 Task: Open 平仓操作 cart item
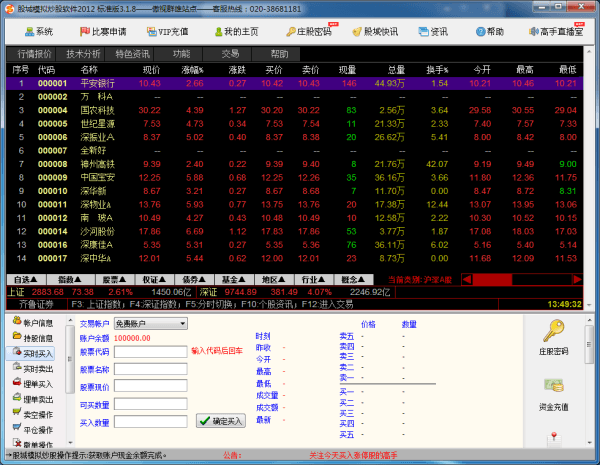click(x=33, y=430)
